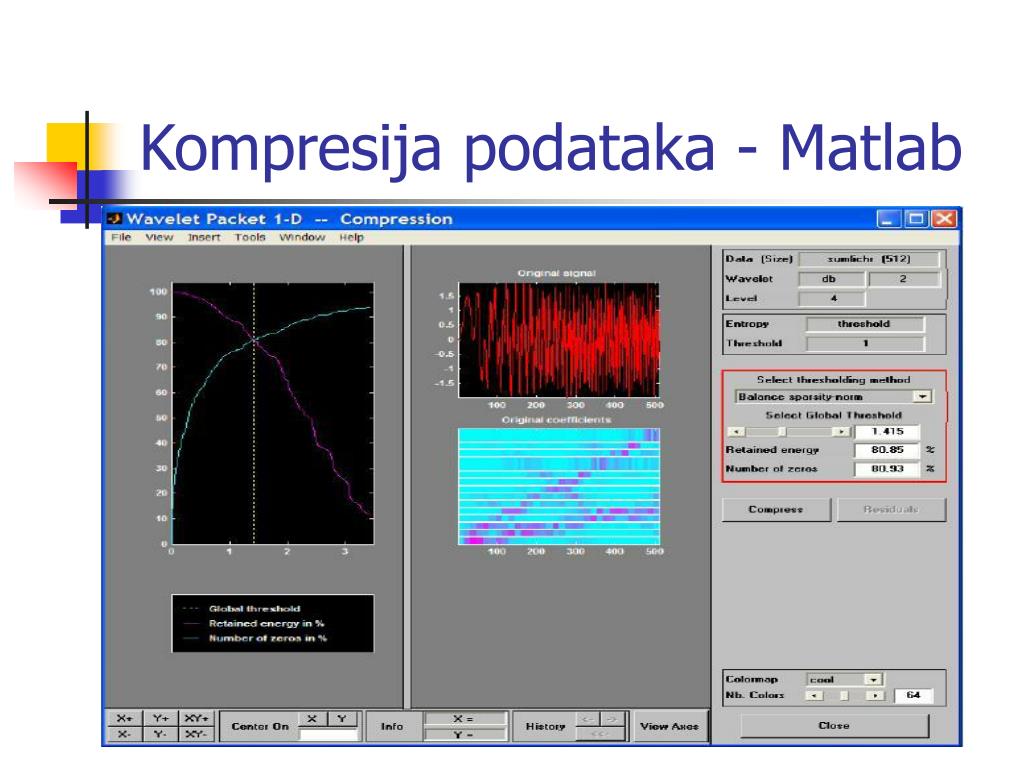
Task: Click the Global Threshold slider thumb
Action: [x=782, y=432]
